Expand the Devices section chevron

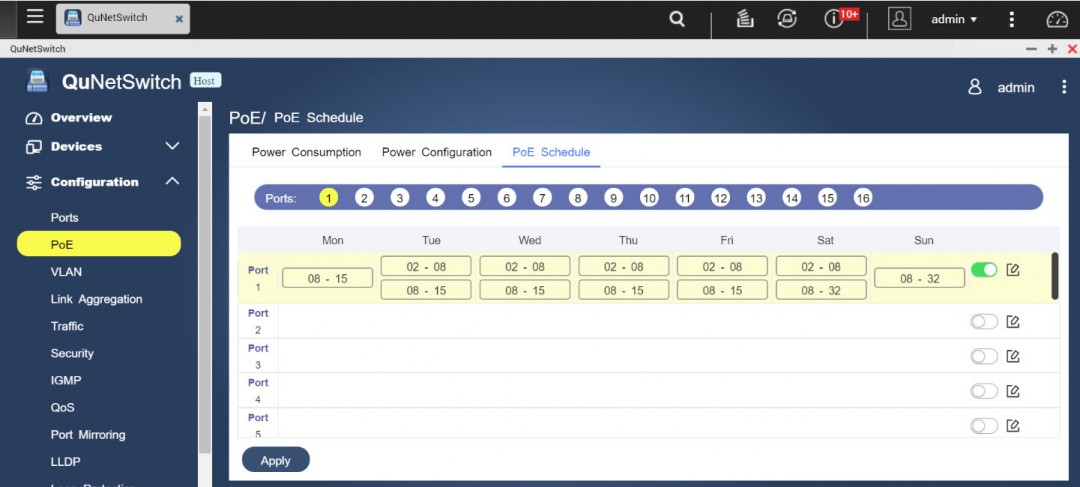pos(172,146)
